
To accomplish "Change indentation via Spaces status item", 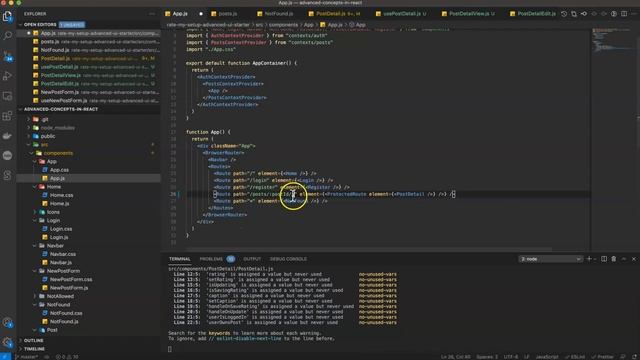I will click(x=487, y=357).
